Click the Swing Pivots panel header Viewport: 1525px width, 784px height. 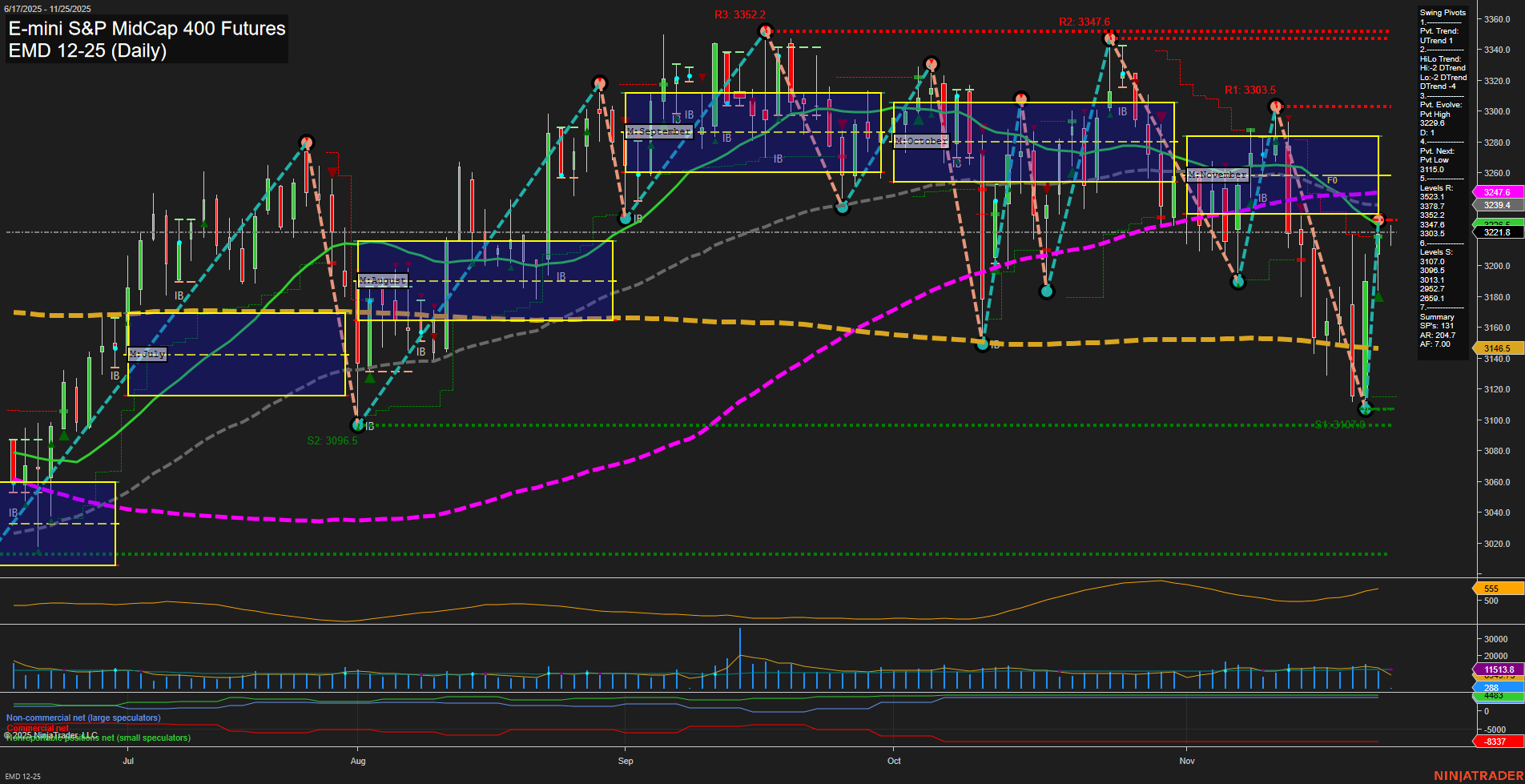pyautogui.click(x=1440, y=12)
